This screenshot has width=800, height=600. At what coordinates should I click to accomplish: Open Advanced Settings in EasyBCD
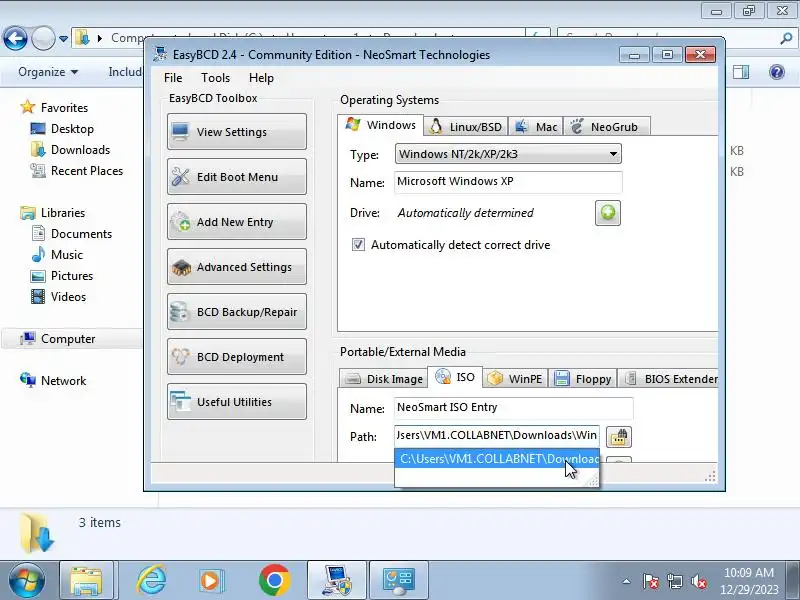[237, 266]
